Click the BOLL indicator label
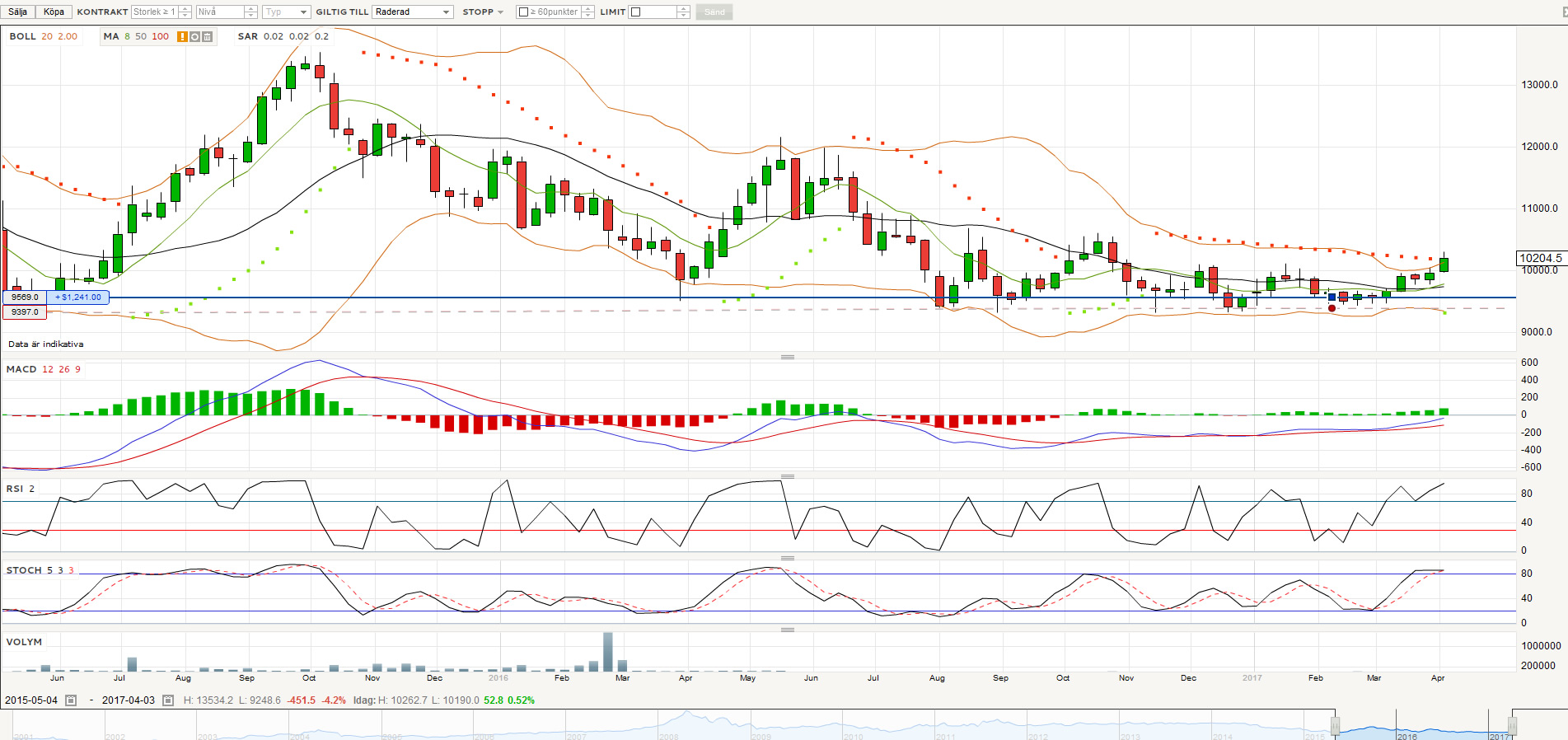 point(23,36)
